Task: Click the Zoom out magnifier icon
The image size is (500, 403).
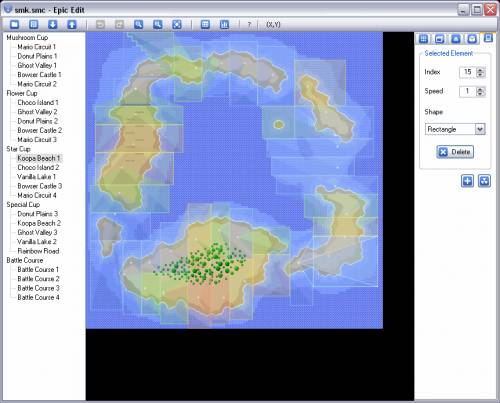Action: pyautogui.click(x=139, y=24)
